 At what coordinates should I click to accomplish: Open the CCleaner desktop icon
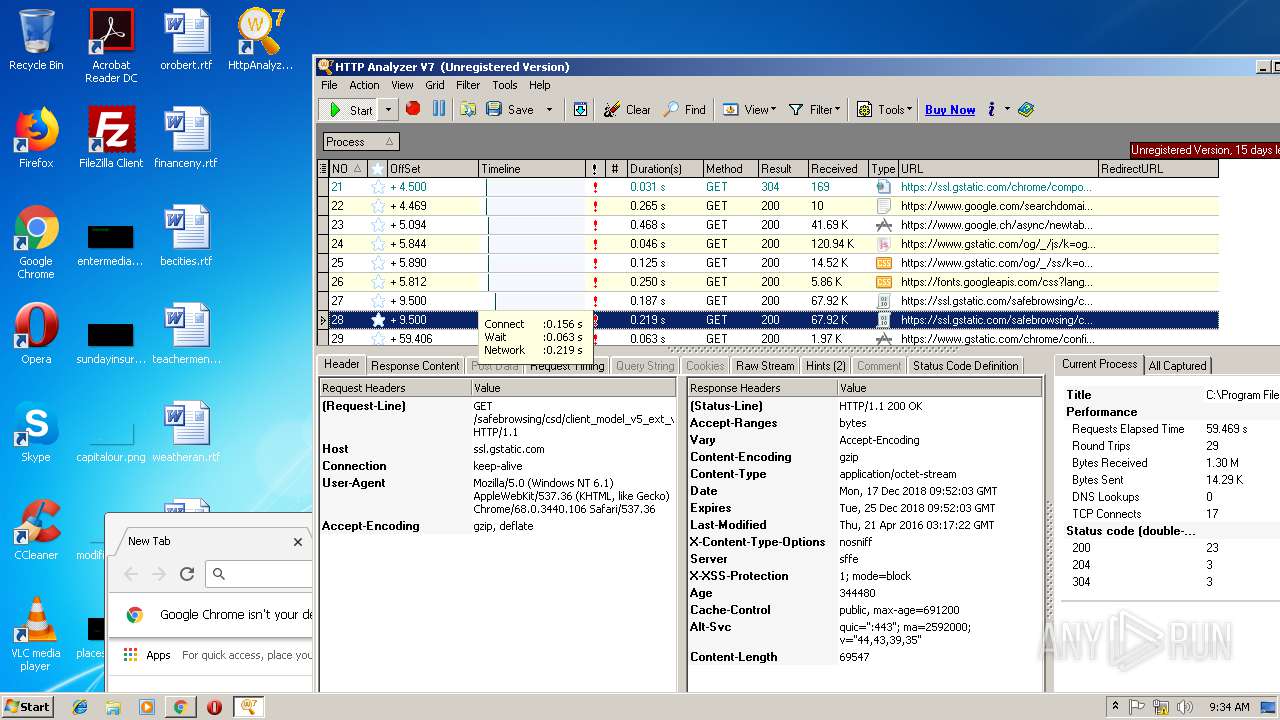(36, 529)
